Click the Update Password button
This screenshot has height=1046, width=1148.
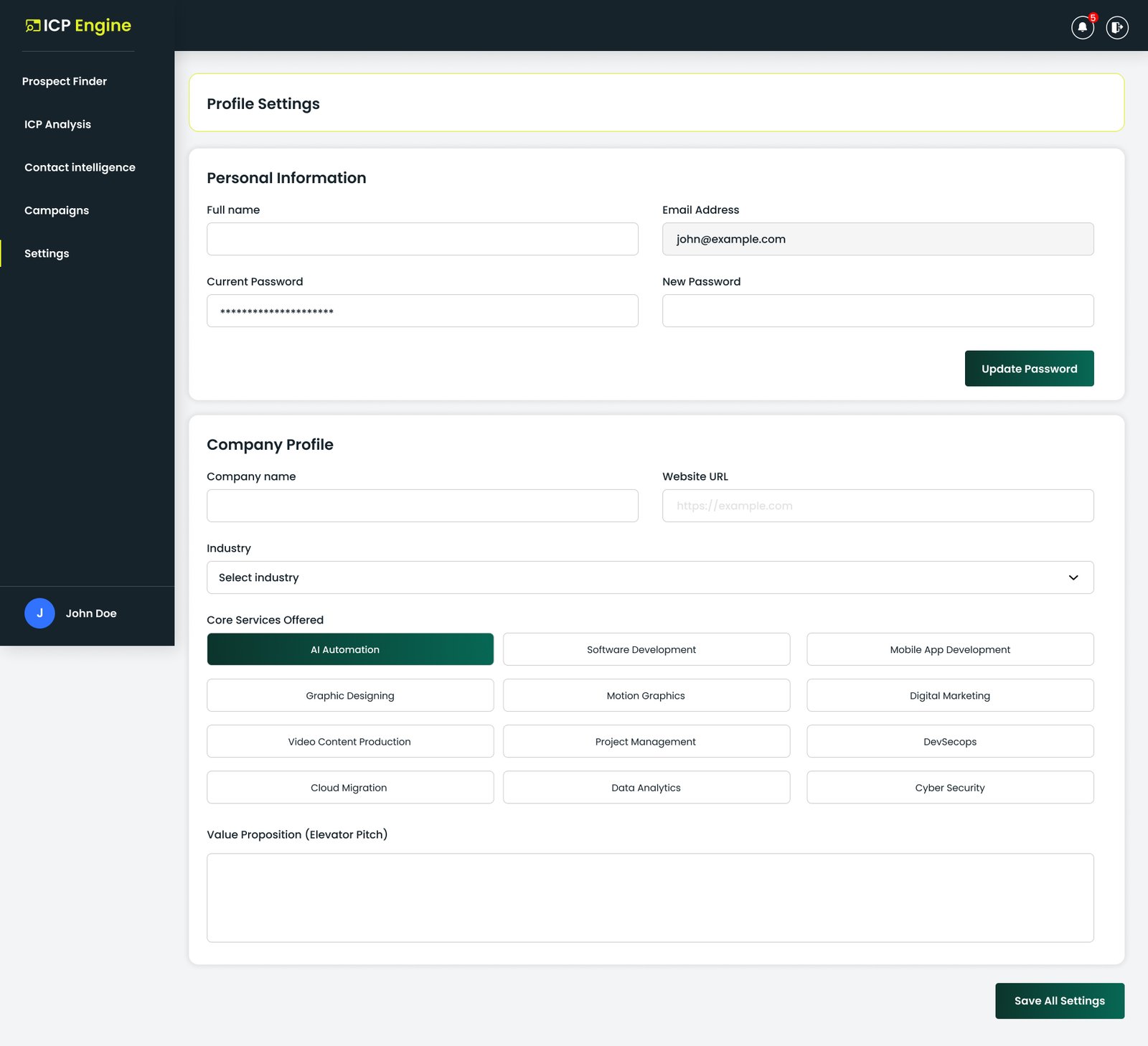coord(1029,369)
